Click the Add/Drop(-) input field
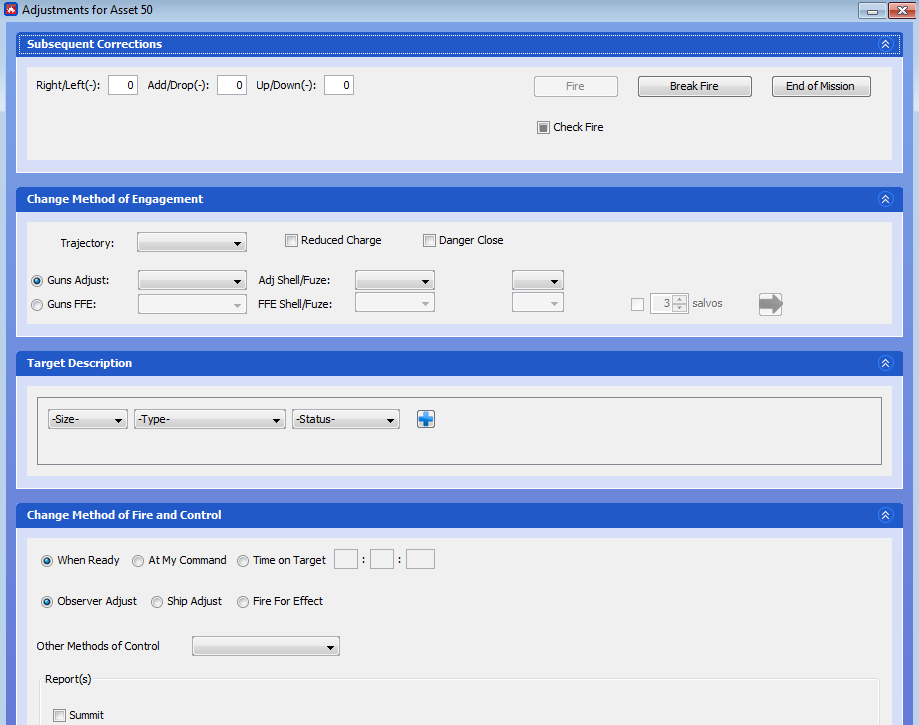The width and height of the screenshot is (919, 725). [232, 85]
